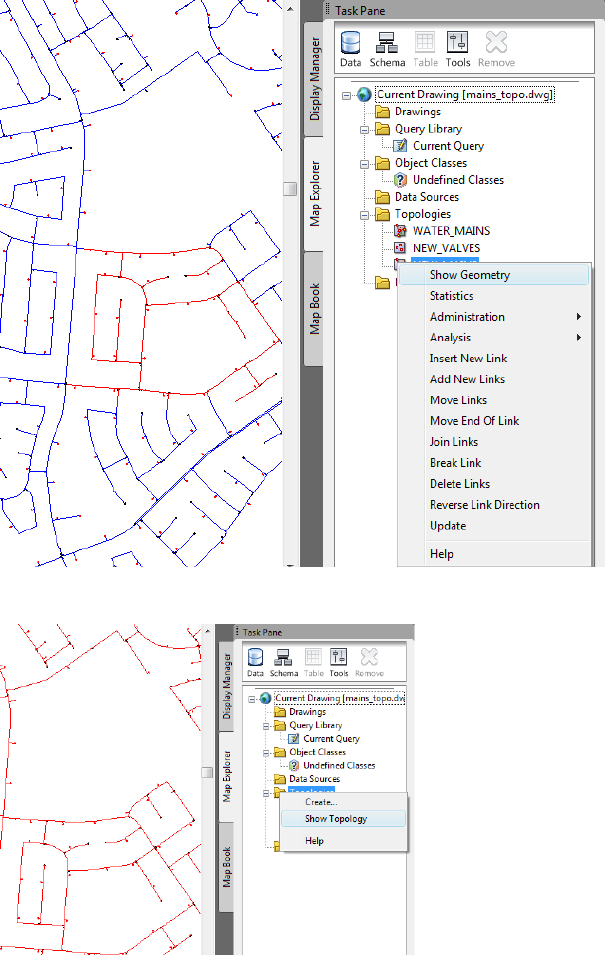Click the Current Query icon in upper pane

pyautogui.click(x=400, y=146)
